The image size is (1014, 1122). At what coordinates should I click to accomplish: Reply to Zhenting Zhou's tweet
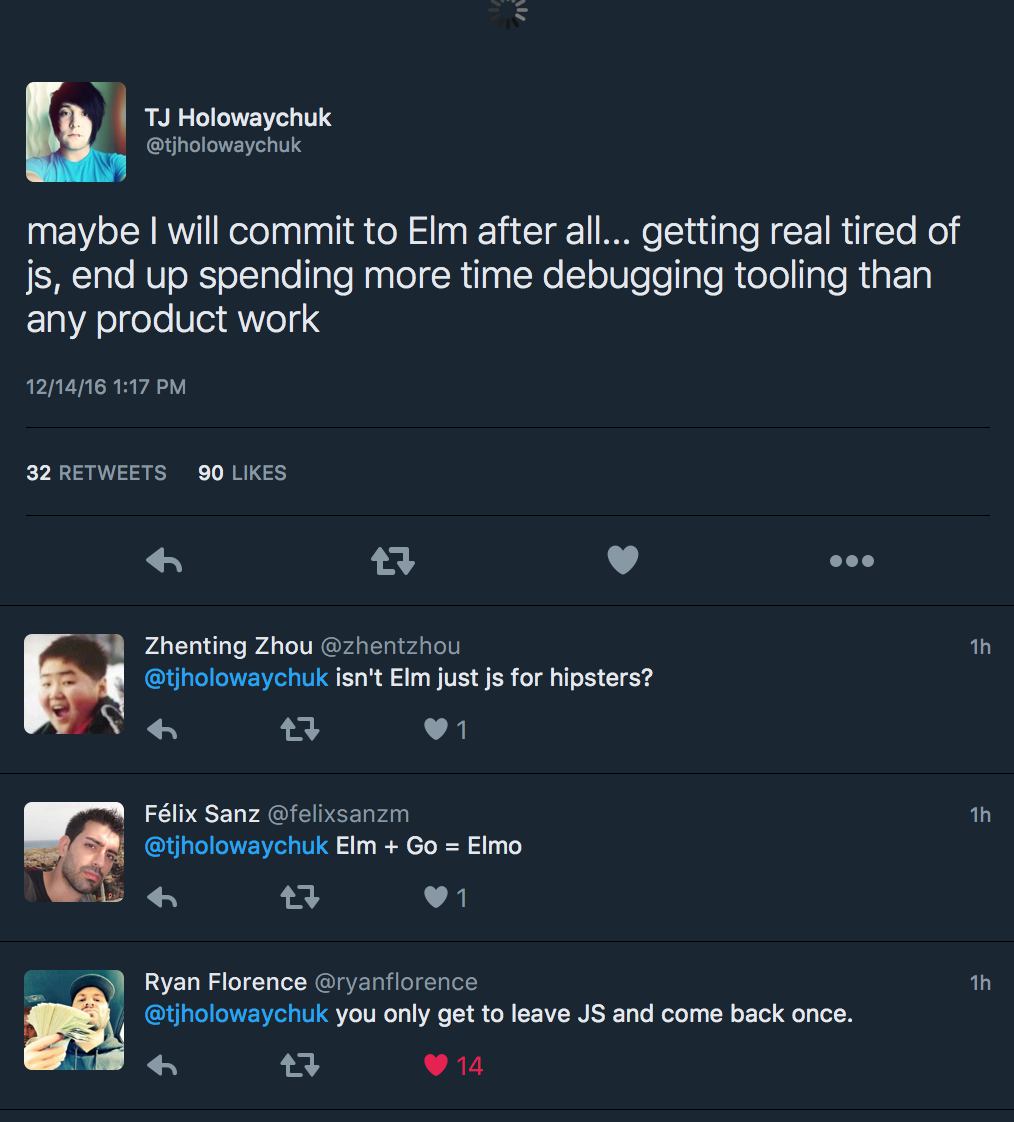tap(162, 730)
